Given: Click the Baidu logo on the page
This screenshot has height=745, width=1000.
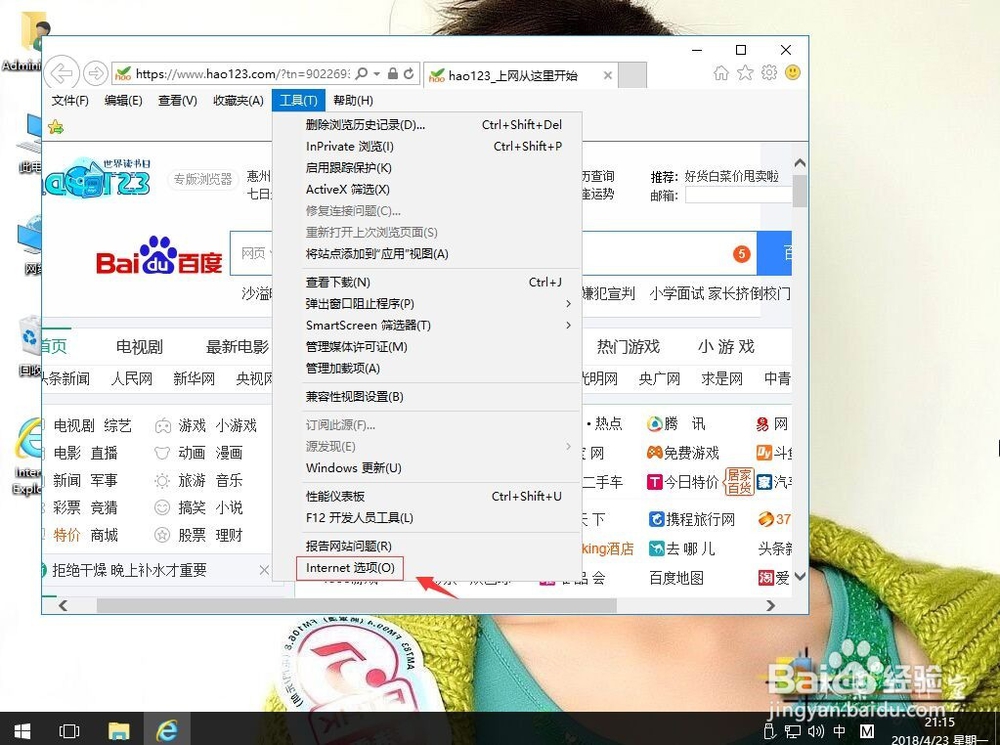Looking at the screenshot, I should [x=159, y=256].
